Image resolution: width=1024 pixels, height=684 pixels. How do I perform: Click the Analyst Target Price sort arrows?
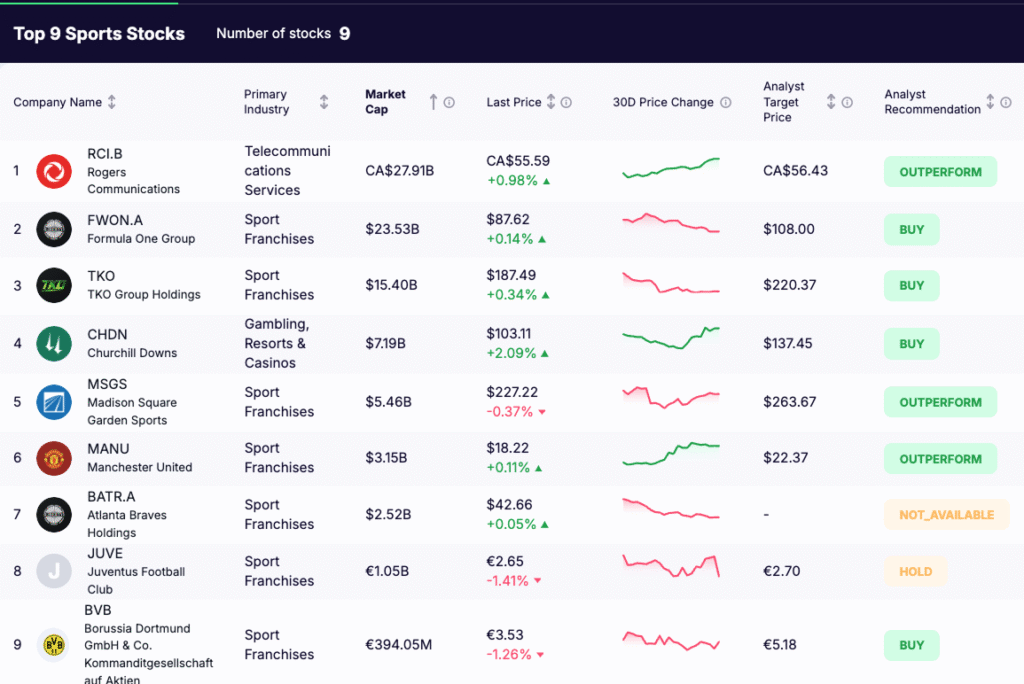831,101
